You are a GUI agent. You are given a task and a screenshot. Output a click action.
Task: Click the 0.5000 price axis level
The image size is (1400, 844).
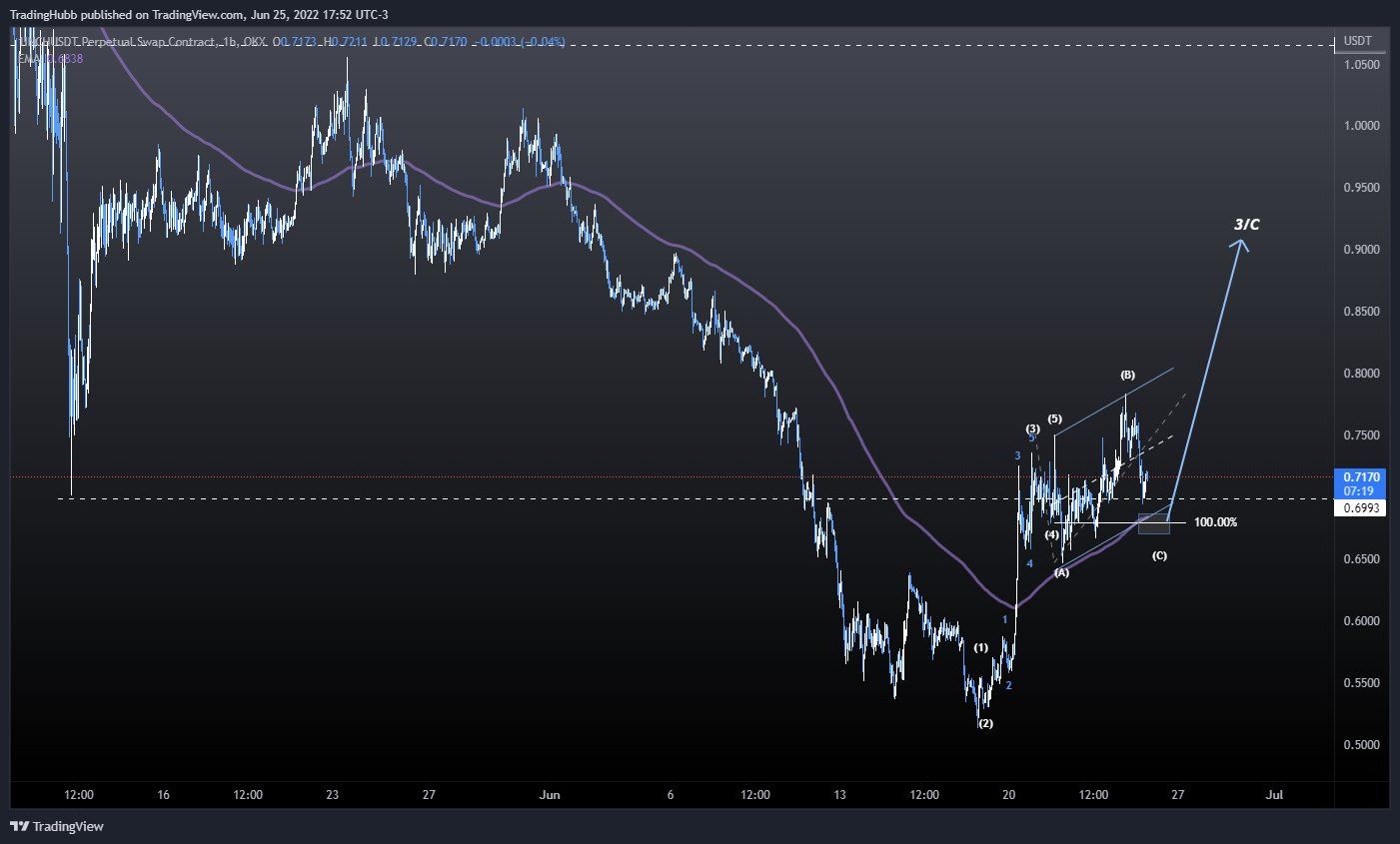pyautogui.click(x=1360, y=745)
